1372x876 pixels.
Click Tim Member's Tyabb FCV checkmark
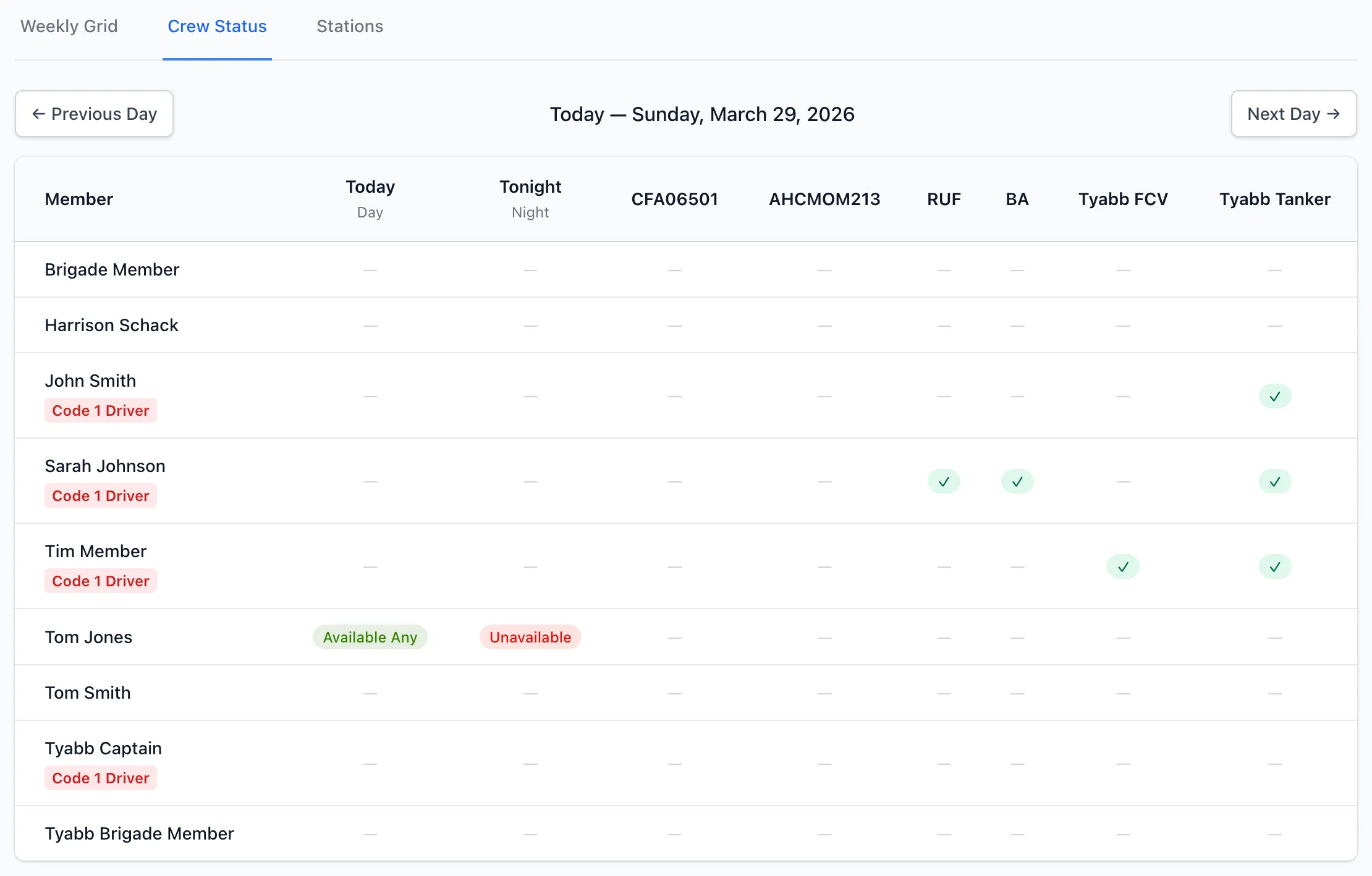click(x=1123, y=566)
